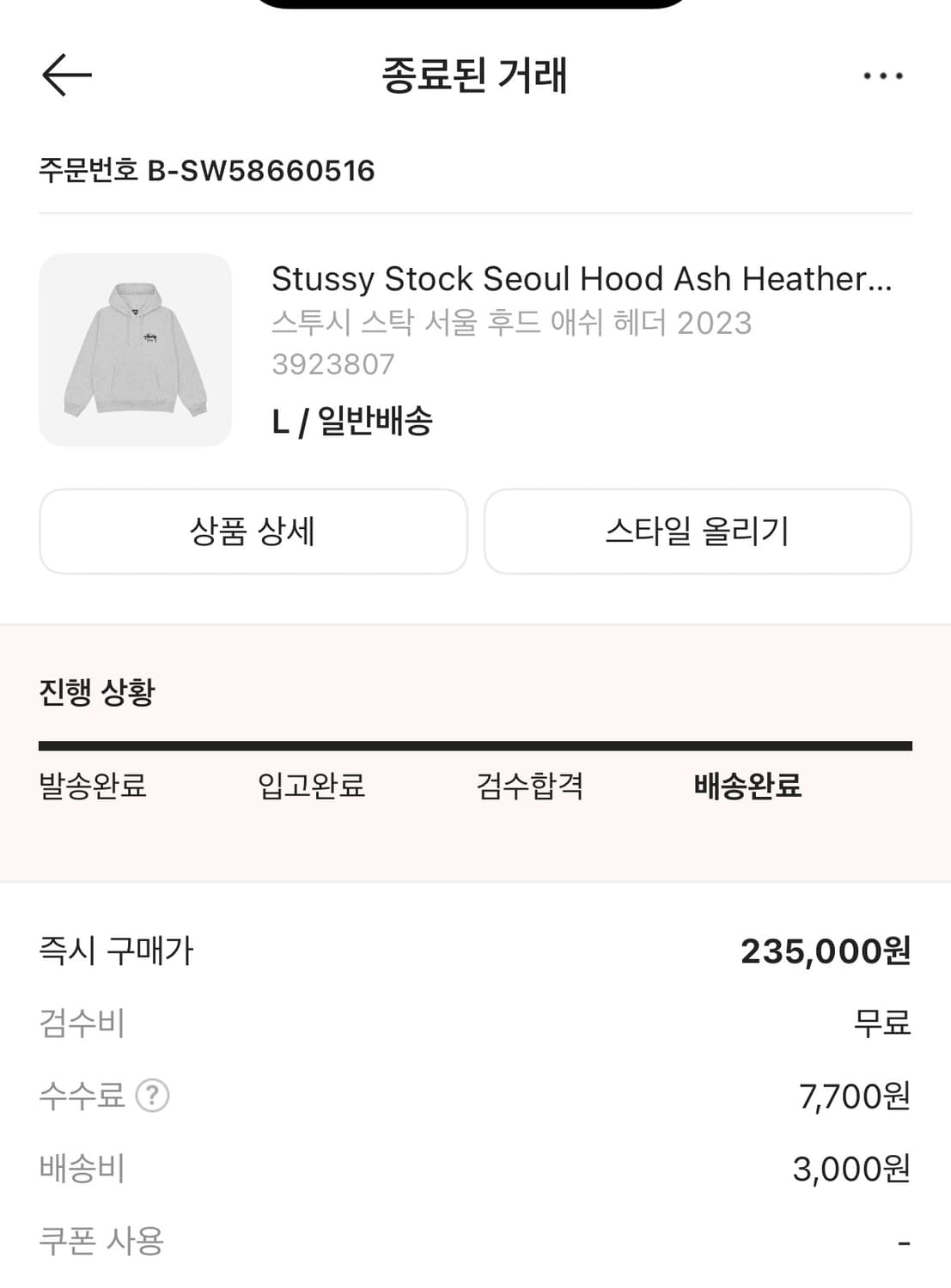Select the 입고완료 progress step
The width and height of the screenshot is (951, 1288).
coord(311,786)
